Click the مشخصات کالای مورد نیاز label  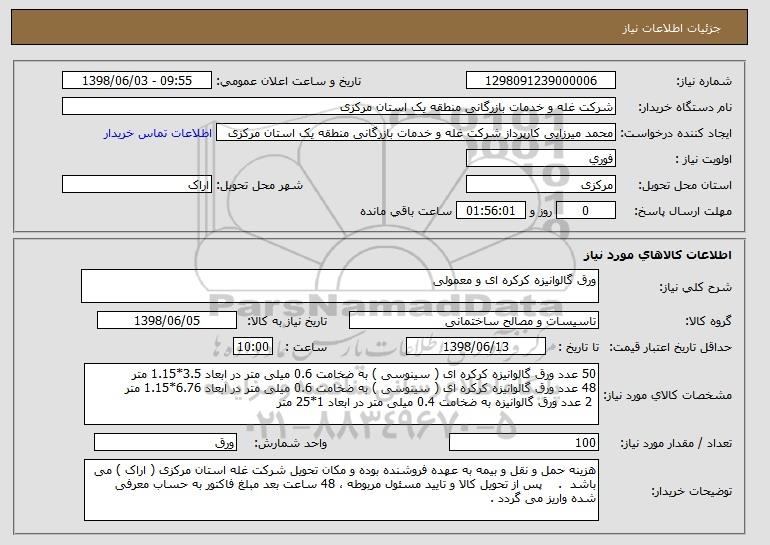point(668,395)
